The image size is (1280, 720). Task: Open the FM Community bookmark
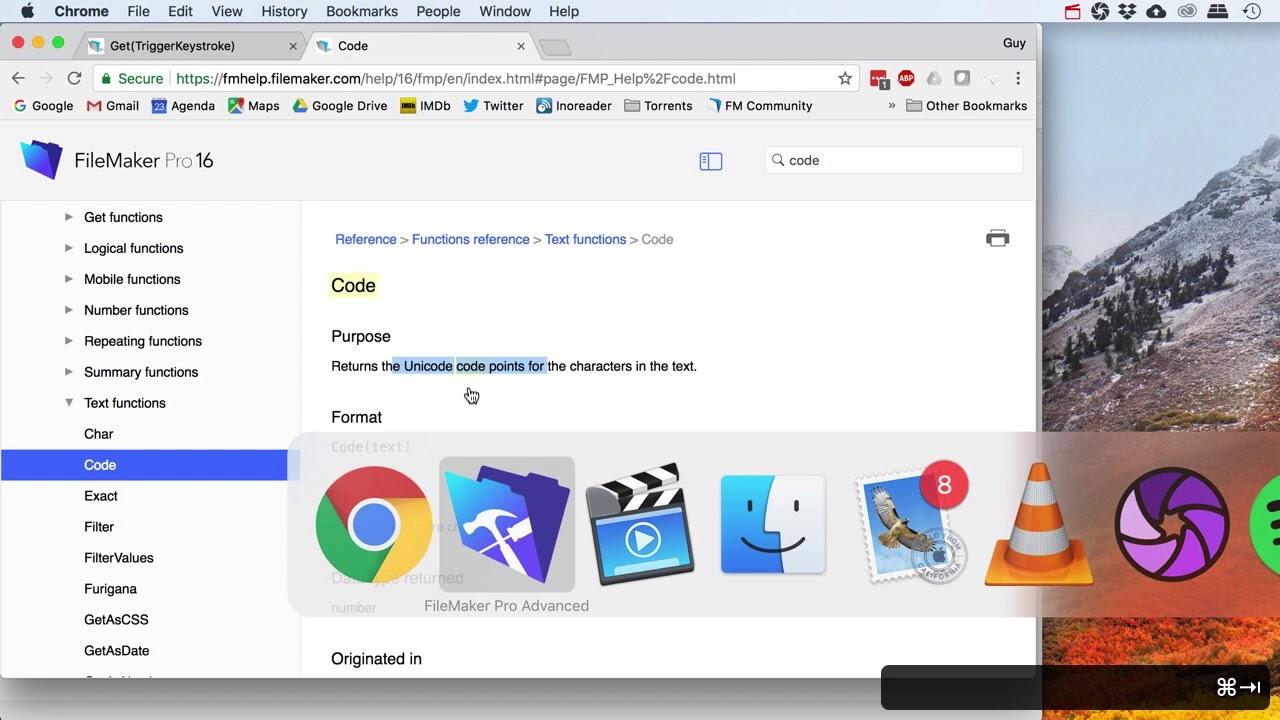[759, 105]
